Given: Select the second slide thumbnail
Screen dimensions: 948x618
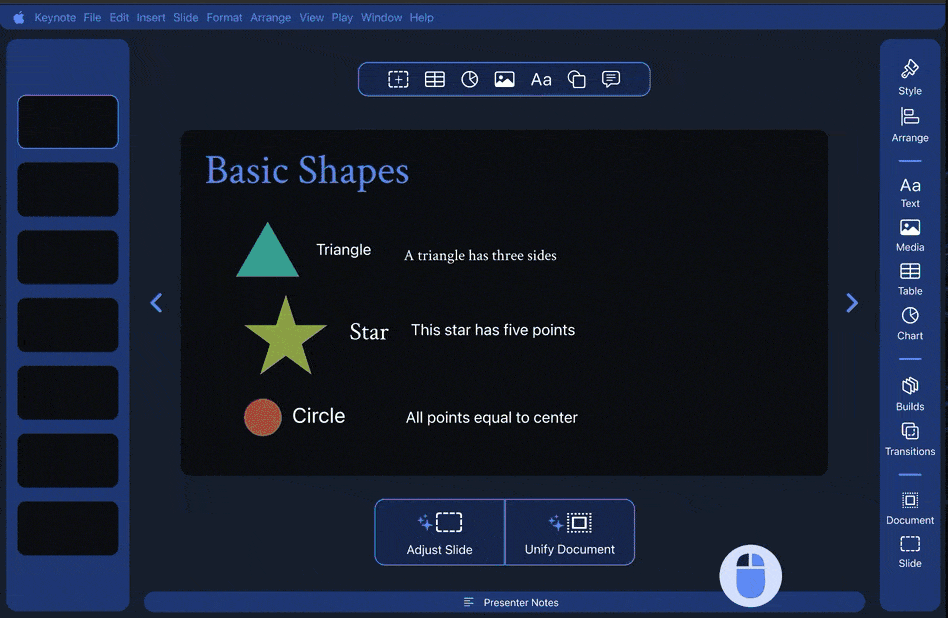Looking at the screenshot, I should (x=68, y=189).
